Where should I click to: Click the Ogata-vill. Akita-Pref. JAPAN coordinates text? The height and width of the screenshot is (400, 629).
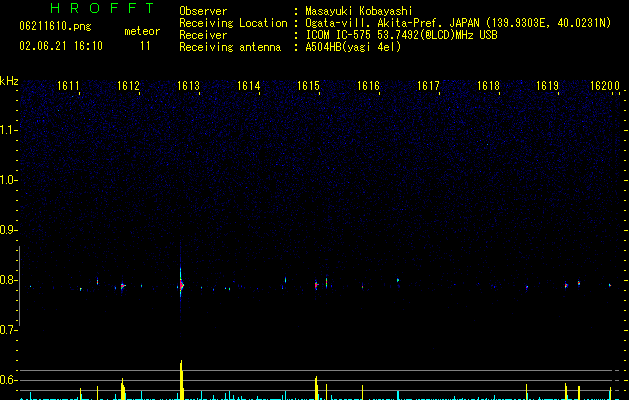click(458, 23)
